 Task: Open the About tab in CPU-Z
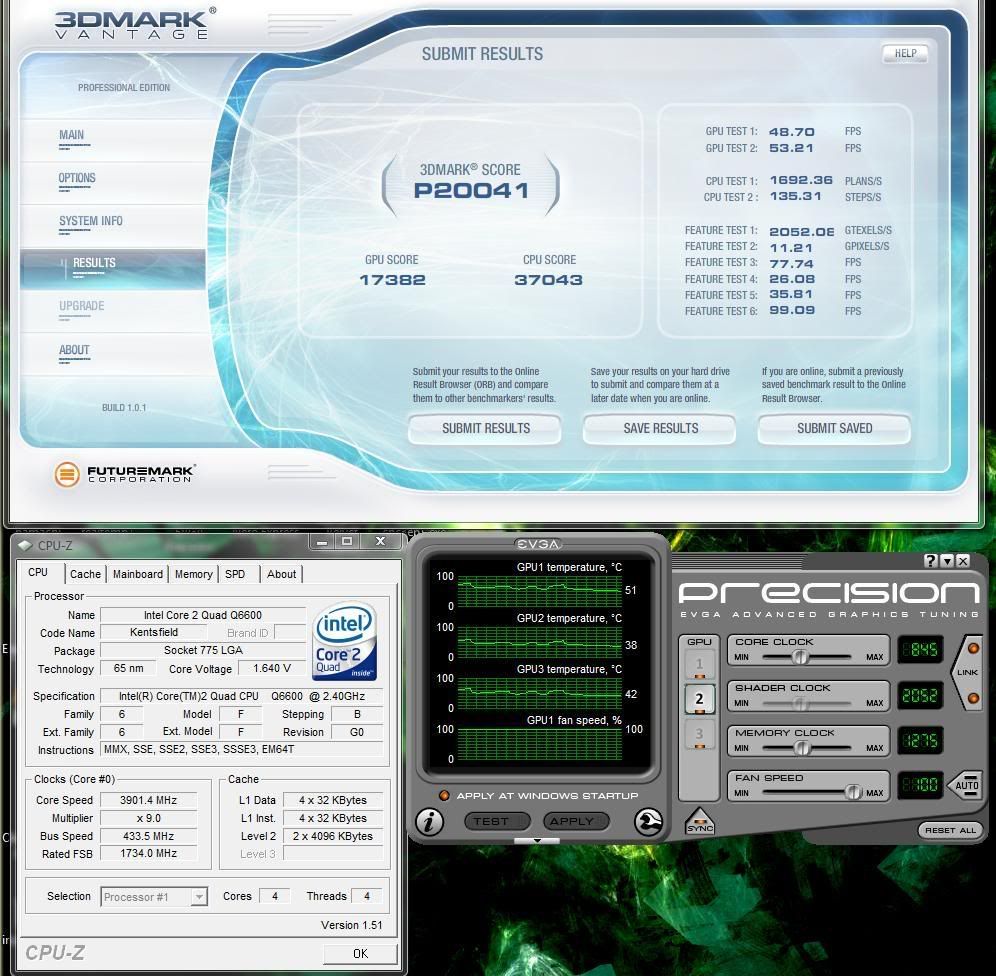pos(281,574)
